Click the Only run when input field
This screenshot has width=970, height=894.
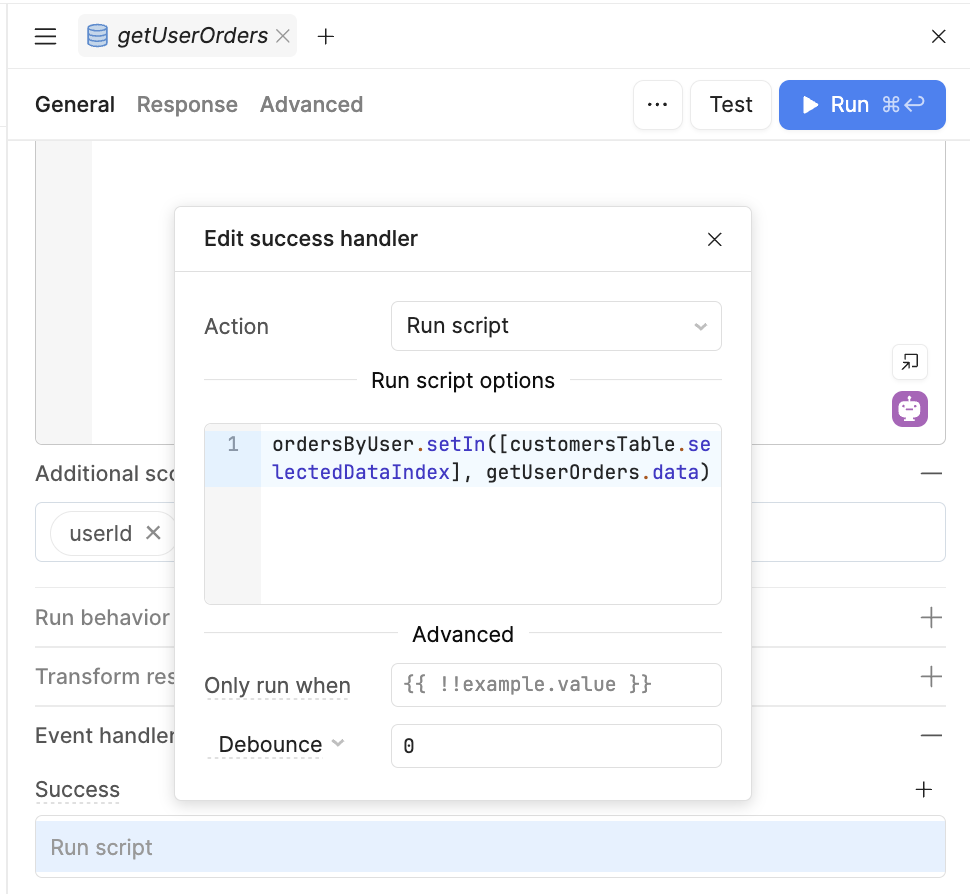coord(556,685)
